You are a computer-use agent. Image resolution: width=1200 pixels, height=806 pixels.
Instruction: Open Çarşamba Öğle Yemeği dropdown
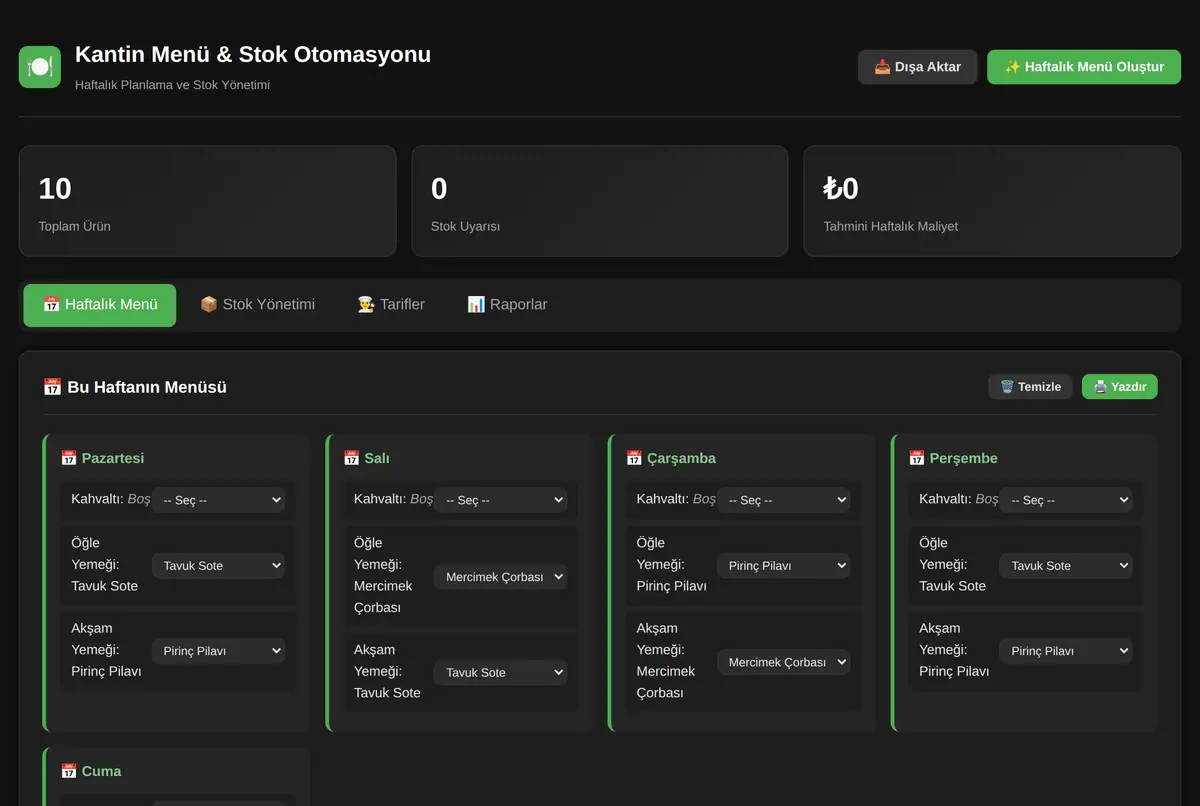783,565
